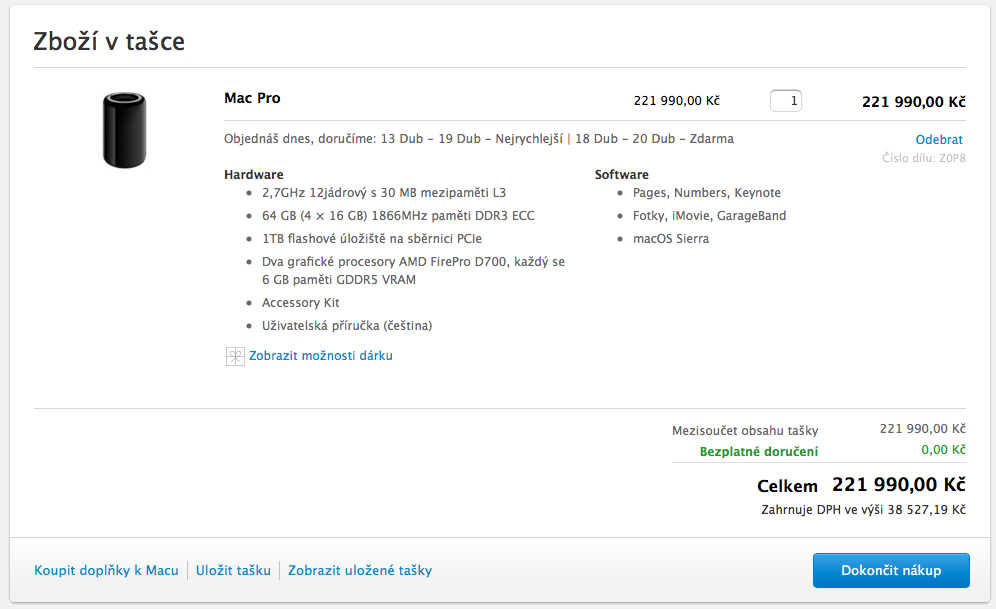Focus the quantity input field
Viewport: 996px width, 609px height.
[x=786, y=101]
